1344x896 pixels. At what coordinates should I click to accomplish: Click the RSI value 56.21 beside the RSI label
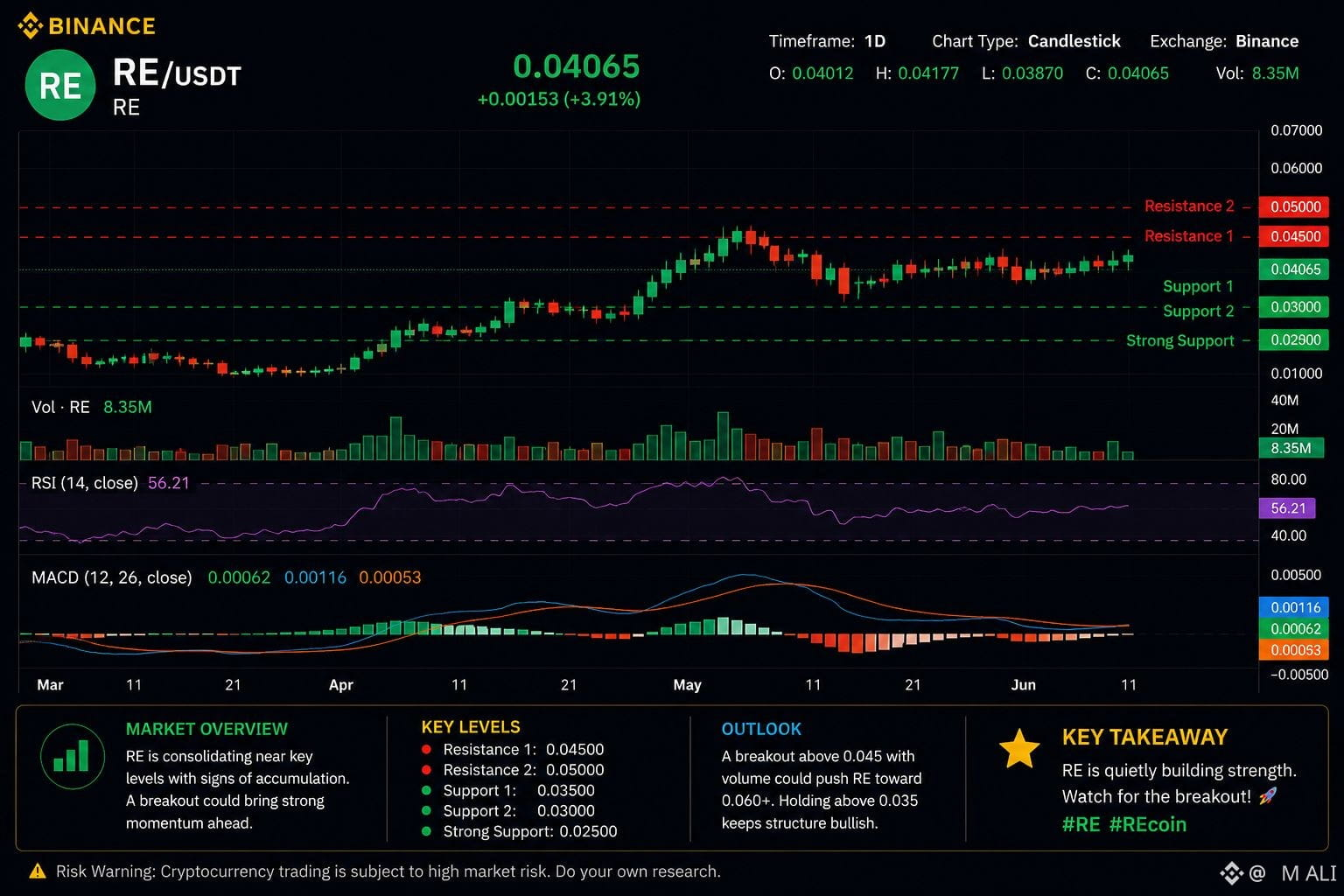pyautogui.click(x=169, y=483)
